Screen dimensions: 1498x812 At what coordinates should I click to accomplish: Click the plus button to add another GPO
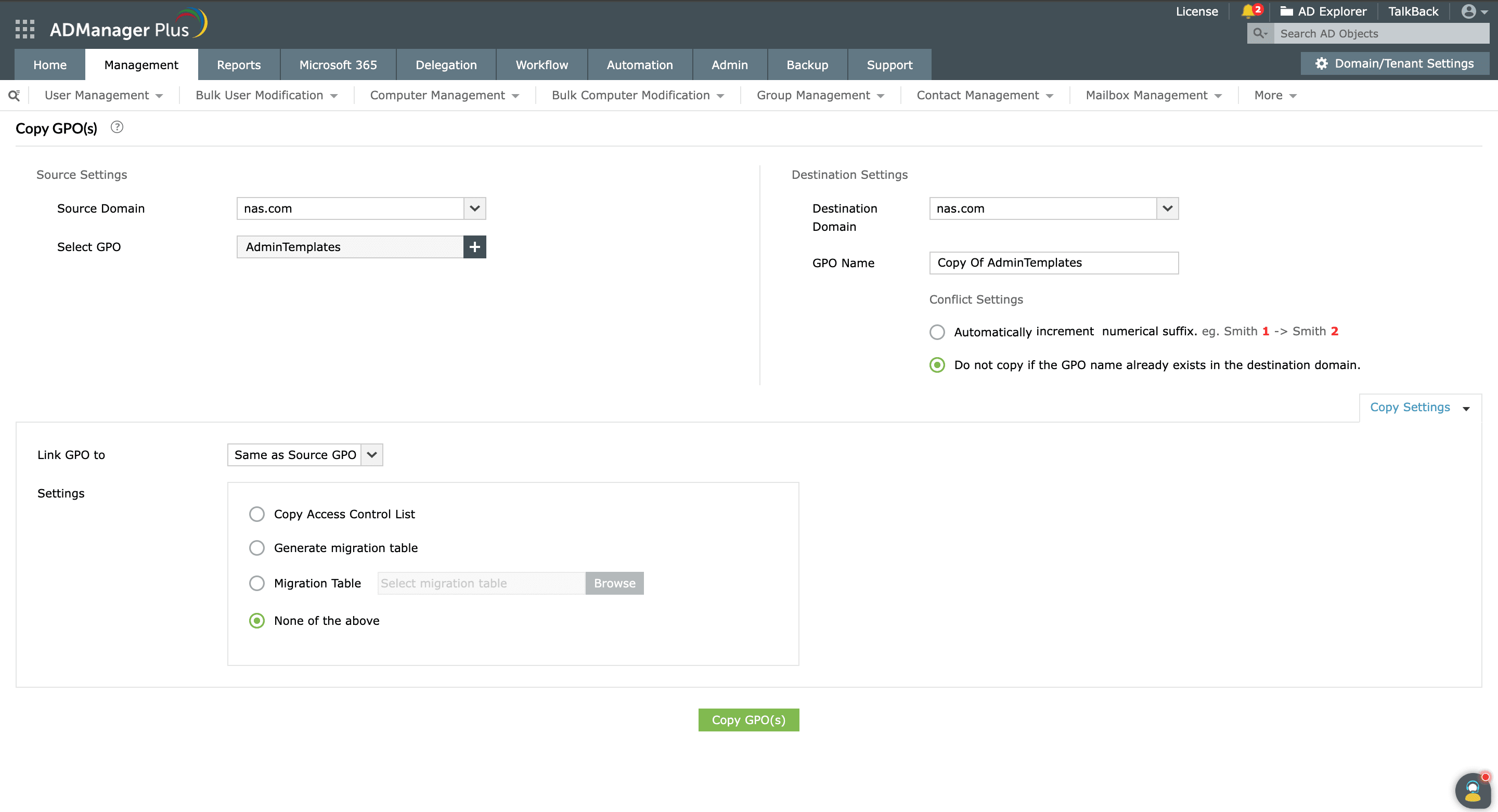tap(474, 246)
